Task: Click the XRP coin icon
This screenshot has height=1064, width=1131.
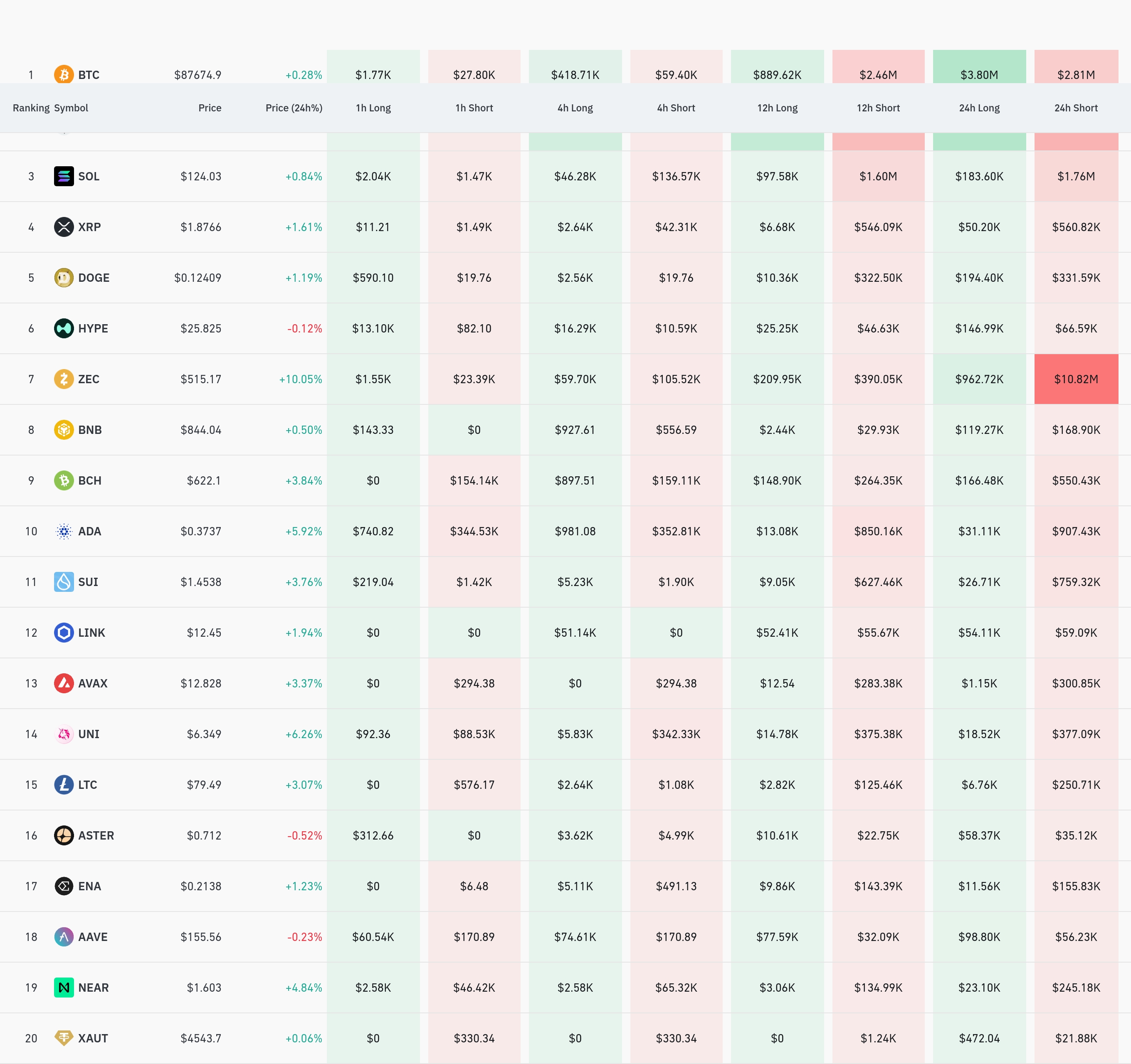Action: click(64, 227)
